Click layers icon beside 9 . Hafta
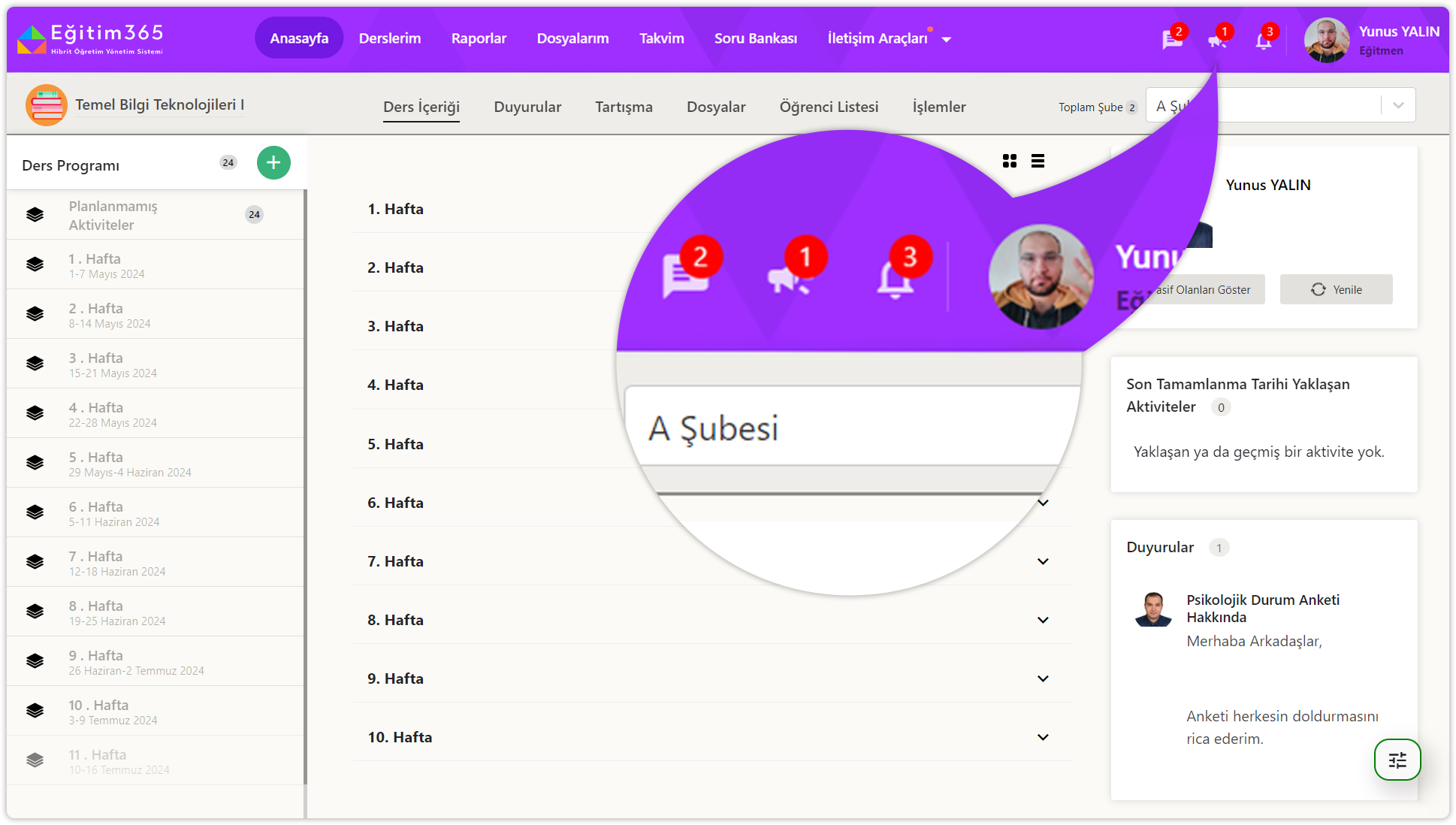 [x=35, y=661]
